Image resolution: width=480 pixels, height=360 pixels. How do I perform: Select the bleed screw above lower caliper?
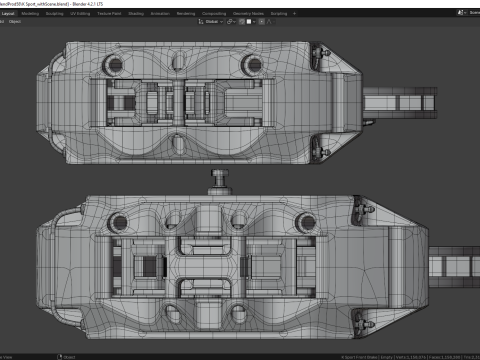click(x=220, y=182)
